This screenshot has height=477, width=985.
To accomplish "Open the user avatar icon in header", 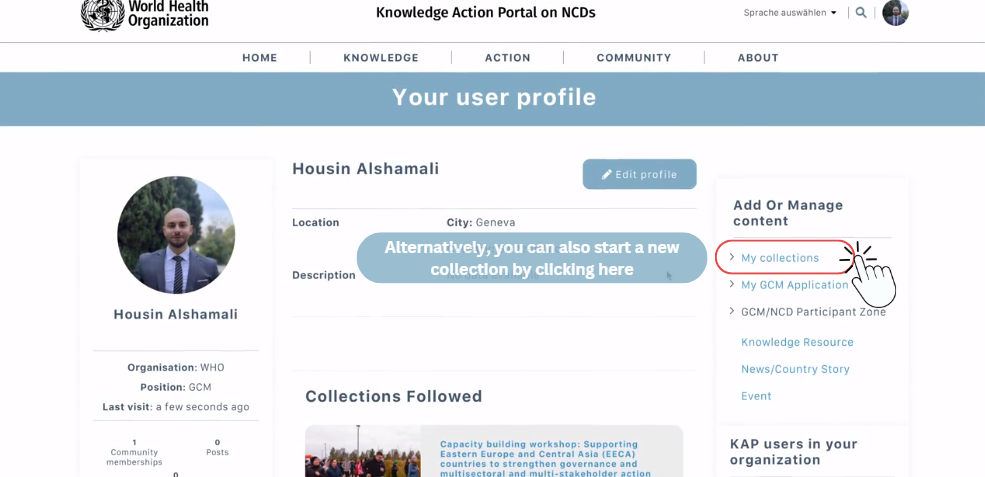I will pos(895,13).
